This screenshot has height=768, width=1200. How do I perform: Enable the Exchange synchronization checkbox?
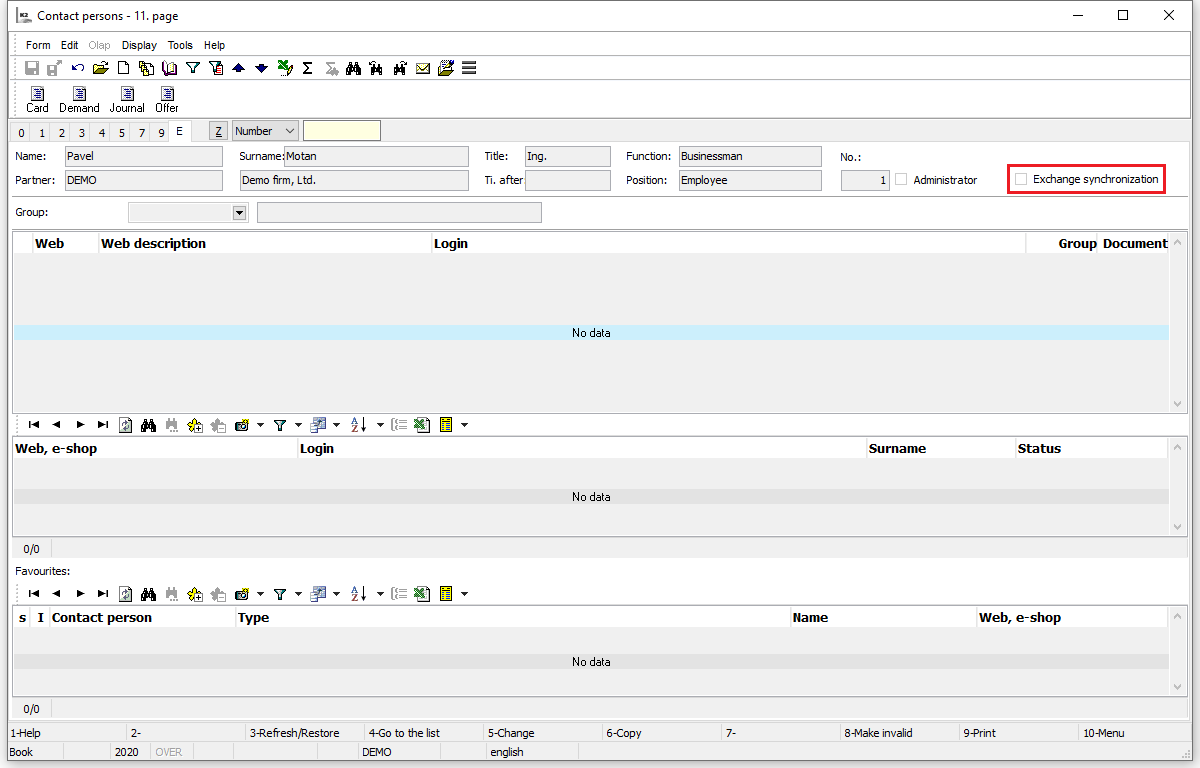[x=1021, y=180]
